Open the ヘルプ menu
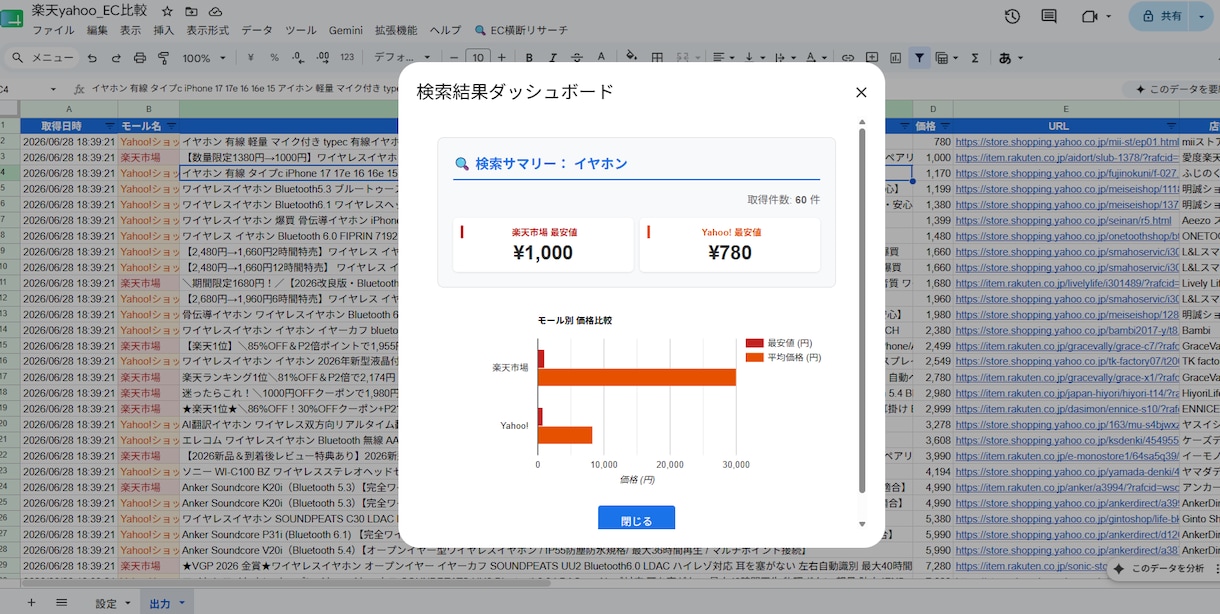The height and width of the screenshot is (614, 1220). (446, 30)
